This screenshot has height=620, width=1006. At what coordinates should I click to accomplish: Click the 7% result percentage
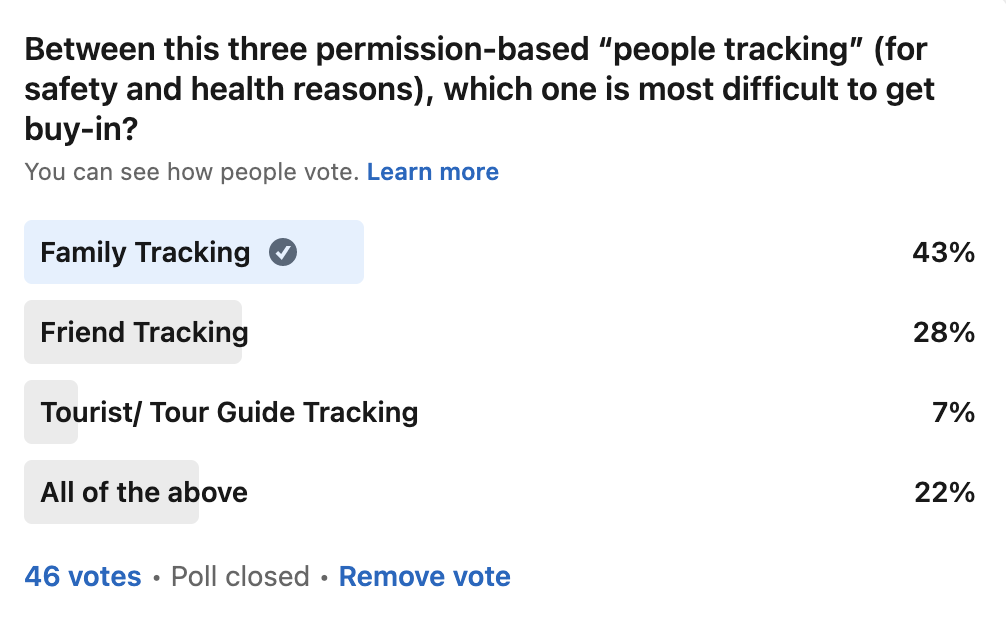click(953, 412)
